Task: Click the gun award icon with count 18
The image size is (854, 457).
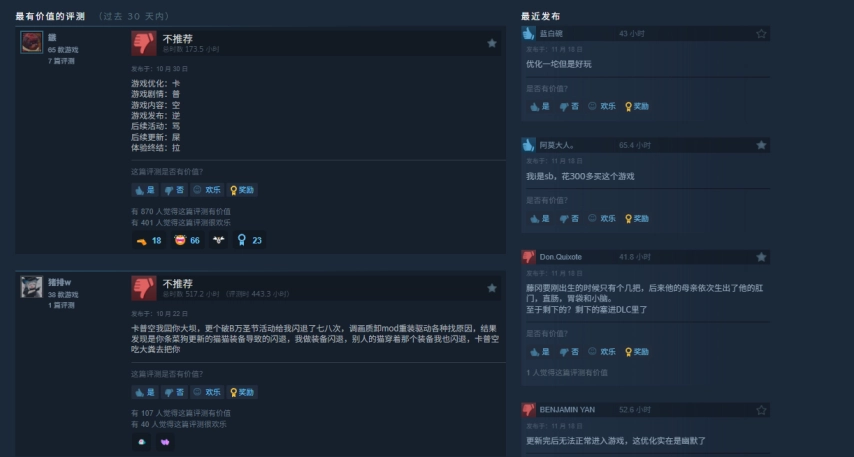Action: (x=149, y=240)
